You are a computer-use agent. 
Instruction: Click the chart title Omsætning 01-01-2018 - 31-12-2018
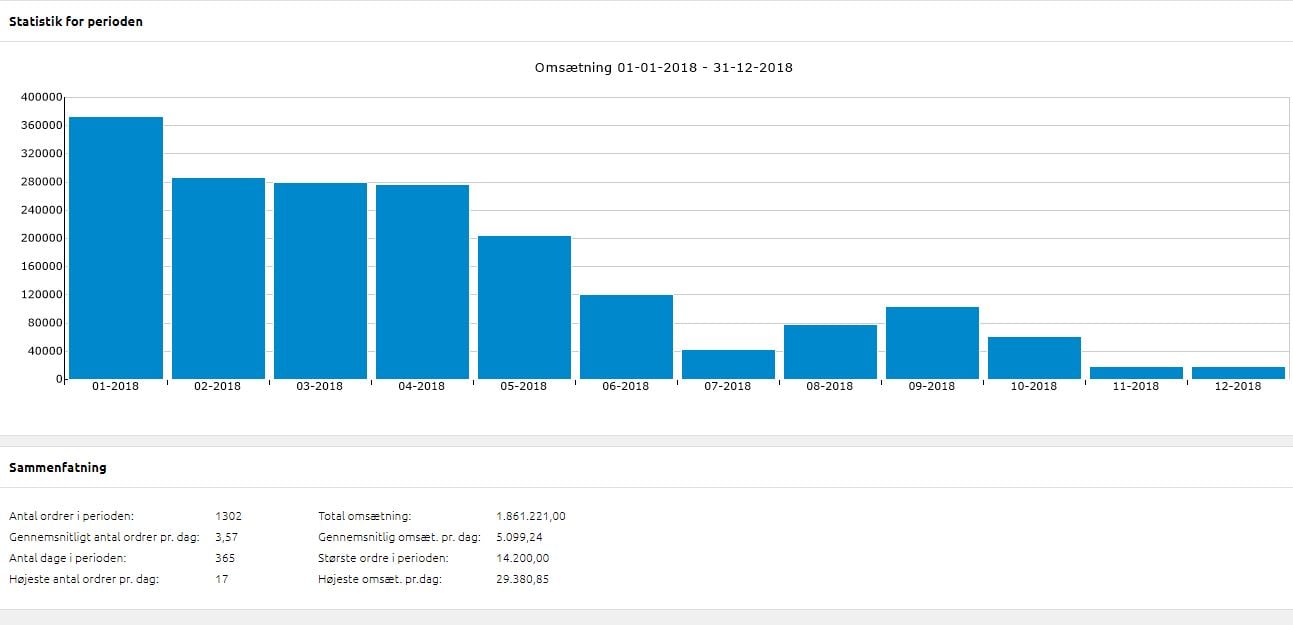[x=664, y=68]
